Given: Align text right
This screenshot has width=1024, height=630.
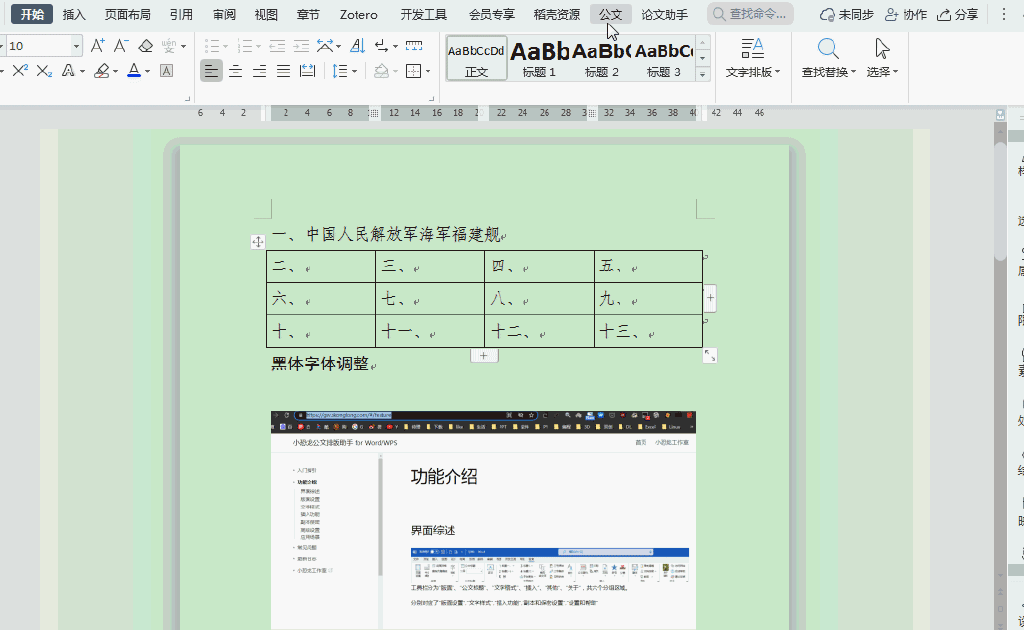Looking at the screenshot, I should click(x=259, y=71).
